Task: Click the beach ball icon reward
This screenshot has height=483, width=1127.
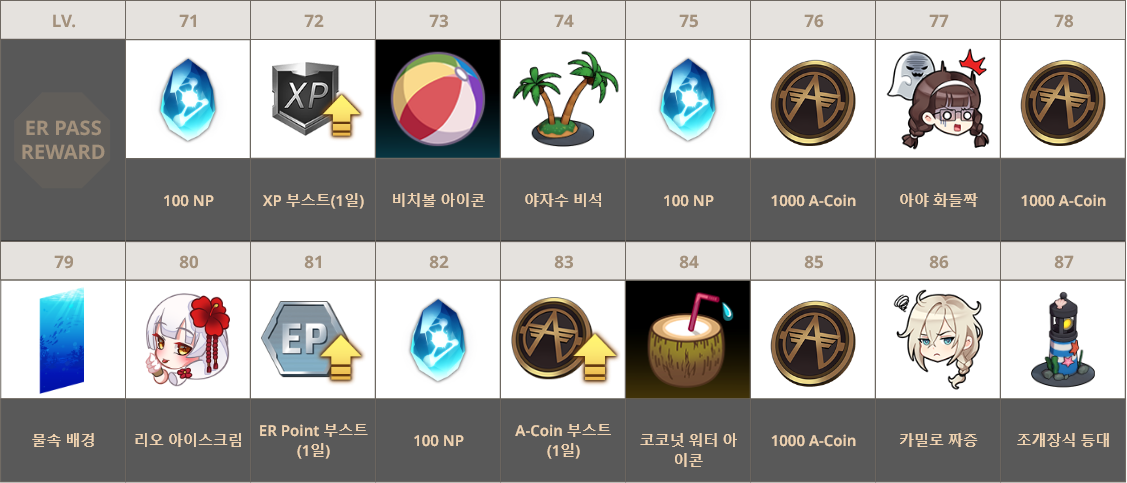Action: 438,98
